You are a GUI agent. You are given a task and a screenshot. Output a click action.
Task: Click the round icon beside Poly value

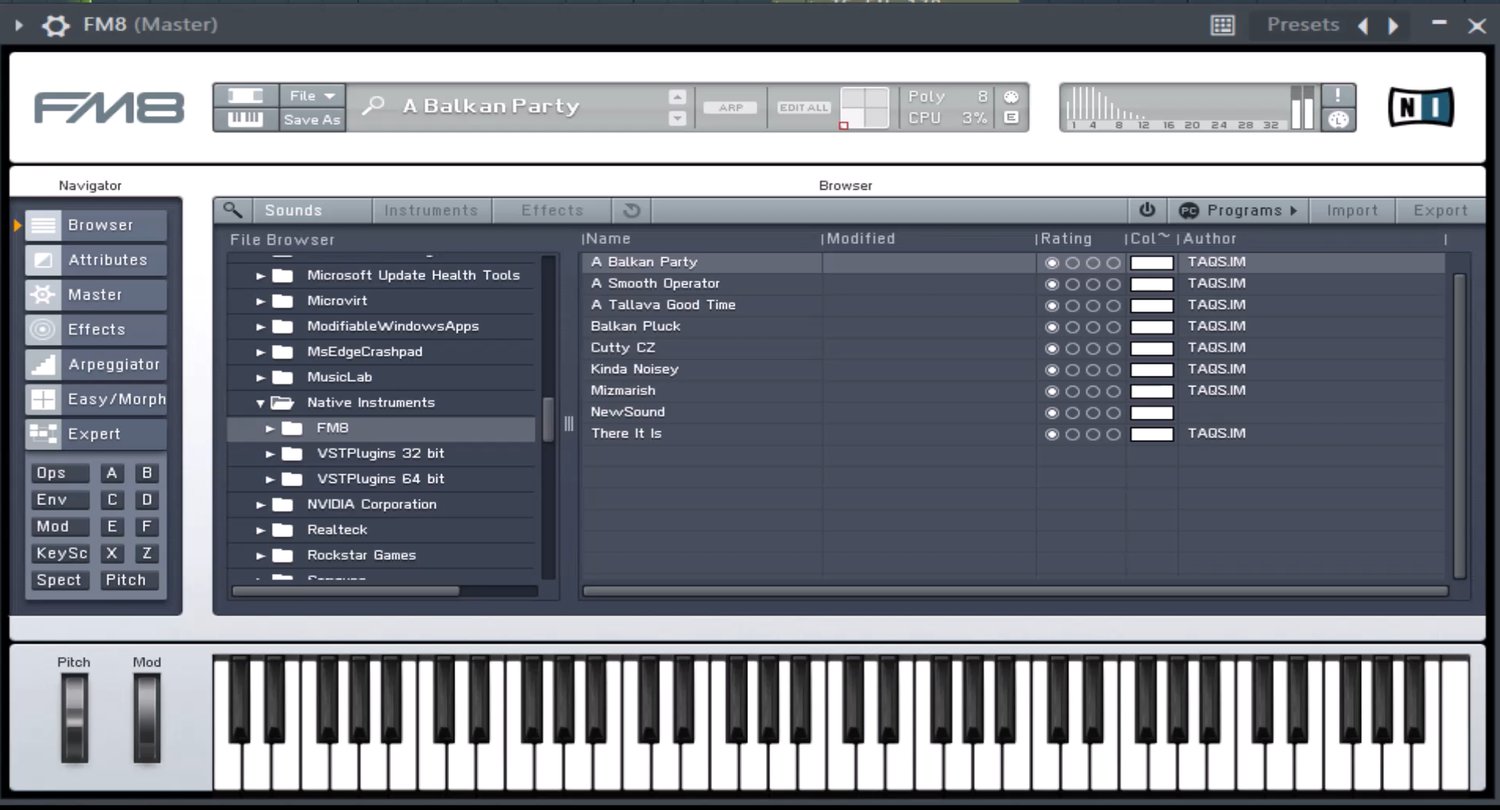coord(1011,97)
